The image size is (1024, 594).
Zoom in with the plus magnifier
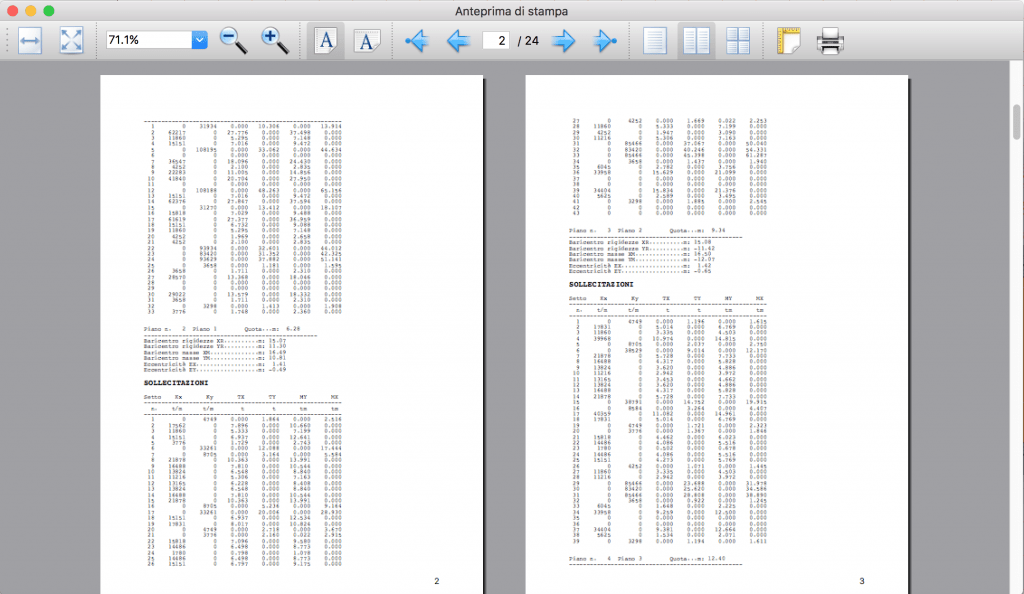[274, 40]
